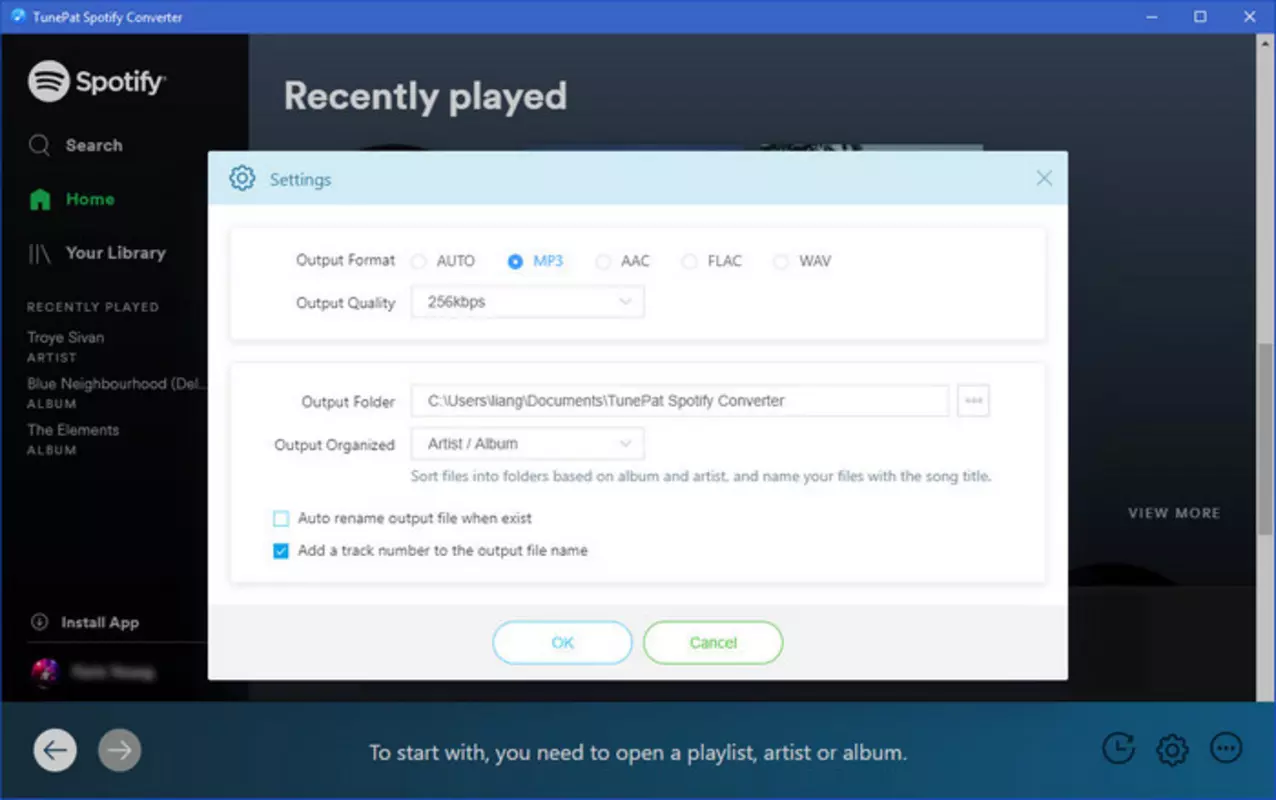Open the more options ellipsis icon
This screenshot has height=800, width=1276.
click(1226, 748)
